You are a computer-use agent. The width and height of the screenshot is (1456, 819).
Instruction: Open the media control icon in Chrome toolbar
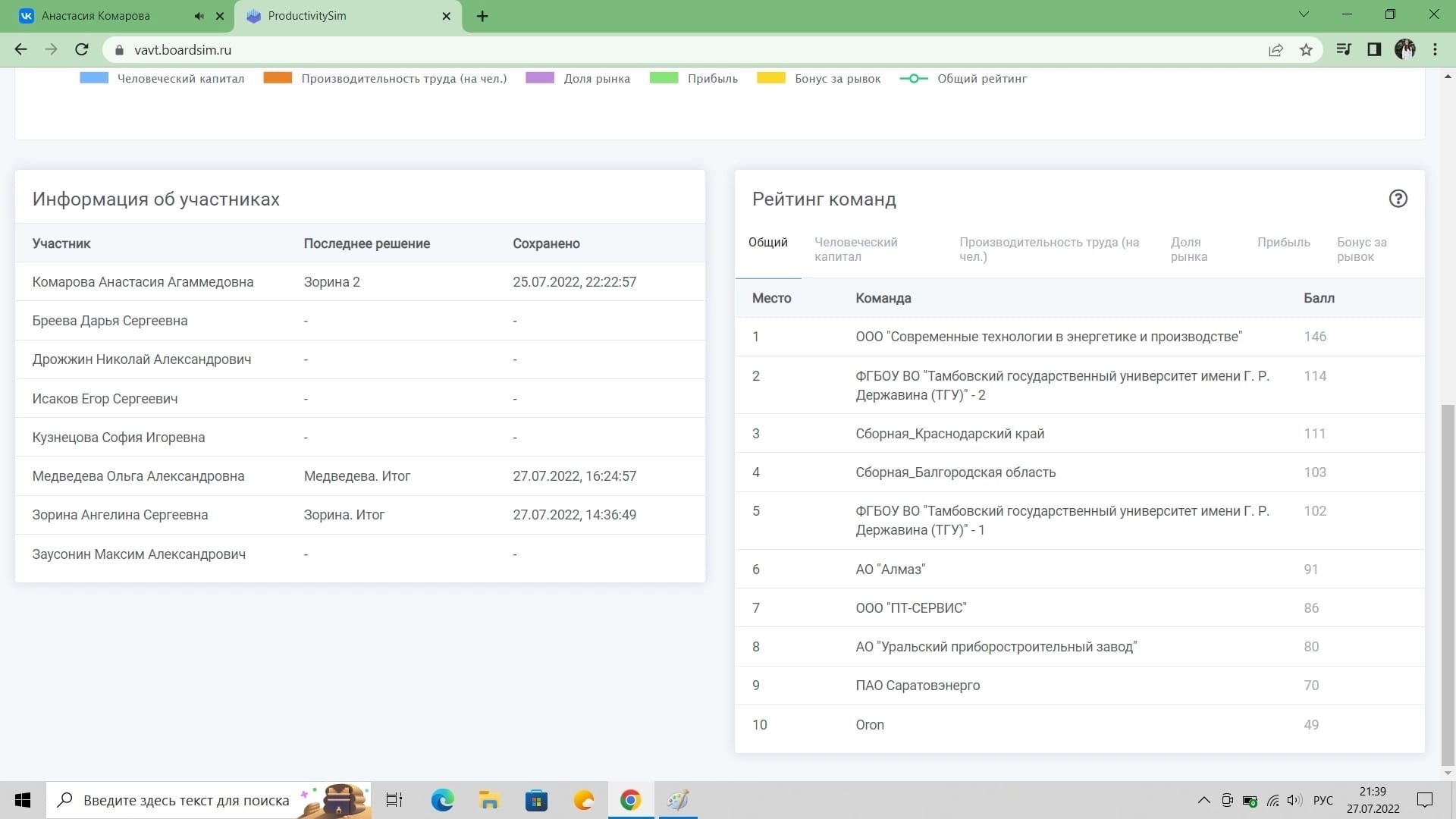pos(1344,50)
